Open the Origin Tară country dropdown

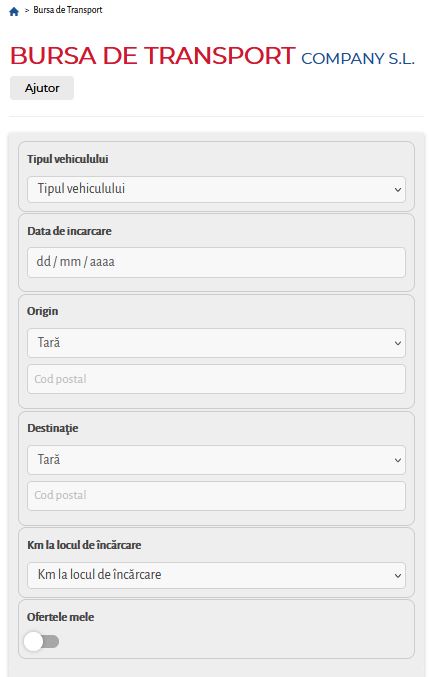[x=216, y=343]
